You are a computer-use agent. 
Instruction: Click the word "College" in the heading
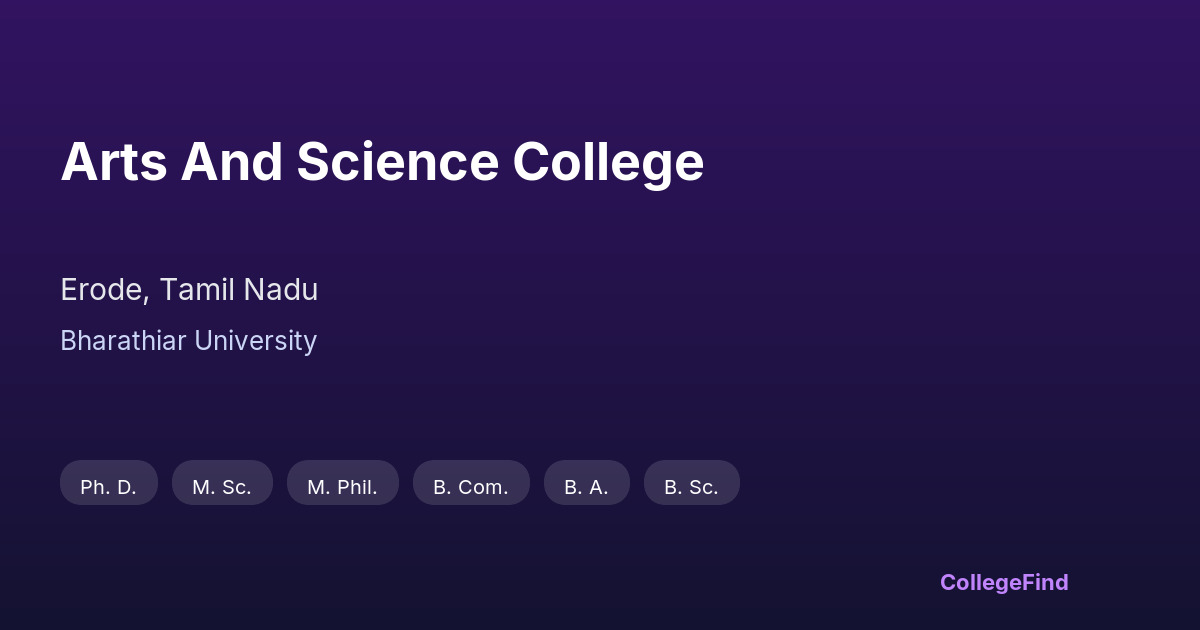point(608,162)
